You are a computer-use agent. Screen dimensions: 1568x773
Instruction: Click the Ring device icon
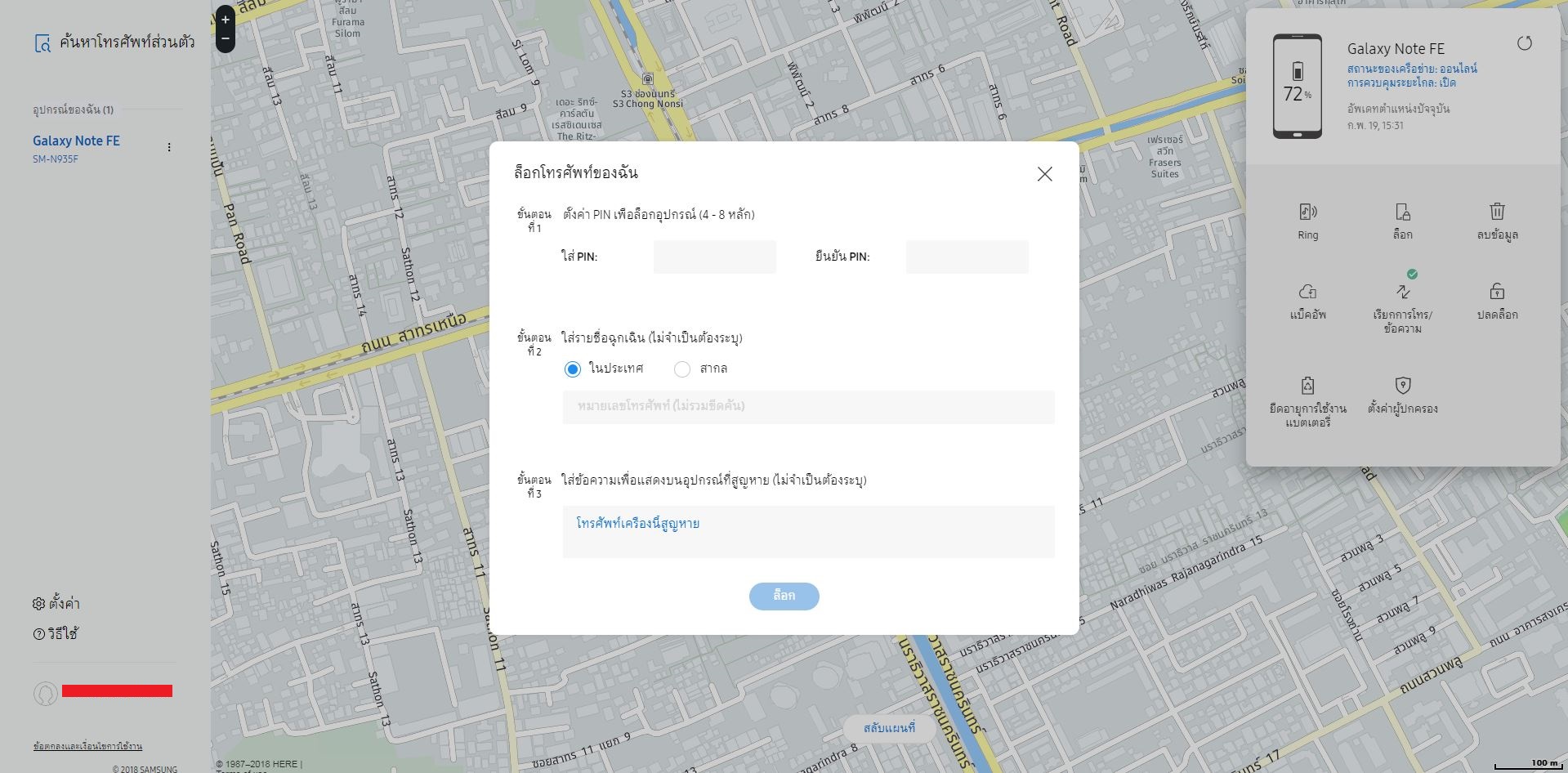point(1307,212)
